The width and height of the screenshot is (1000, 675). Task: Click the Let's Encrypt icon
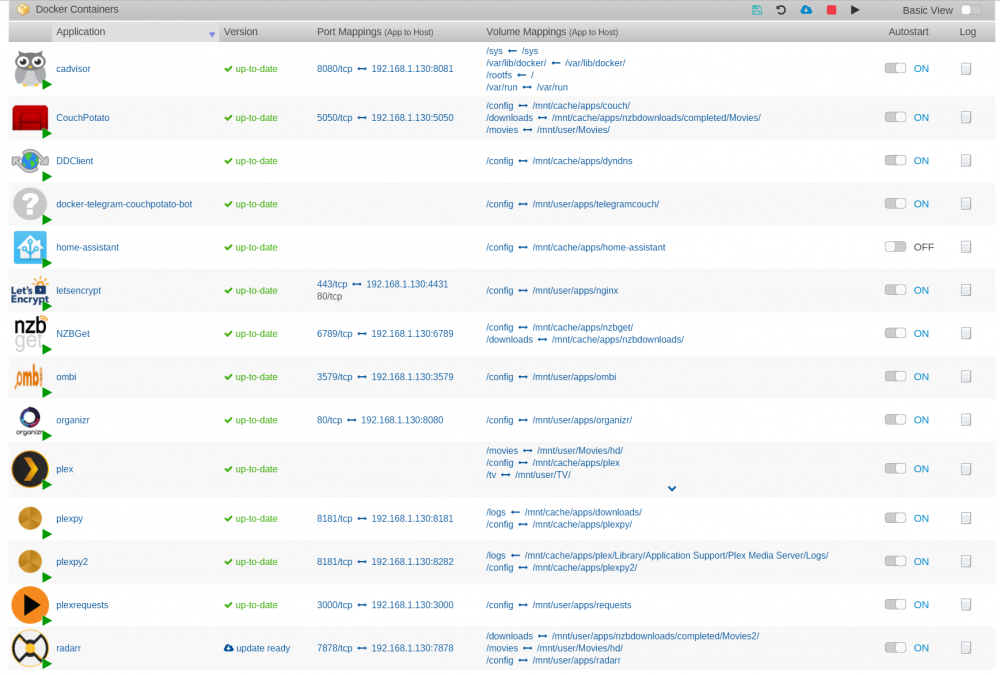30,291
